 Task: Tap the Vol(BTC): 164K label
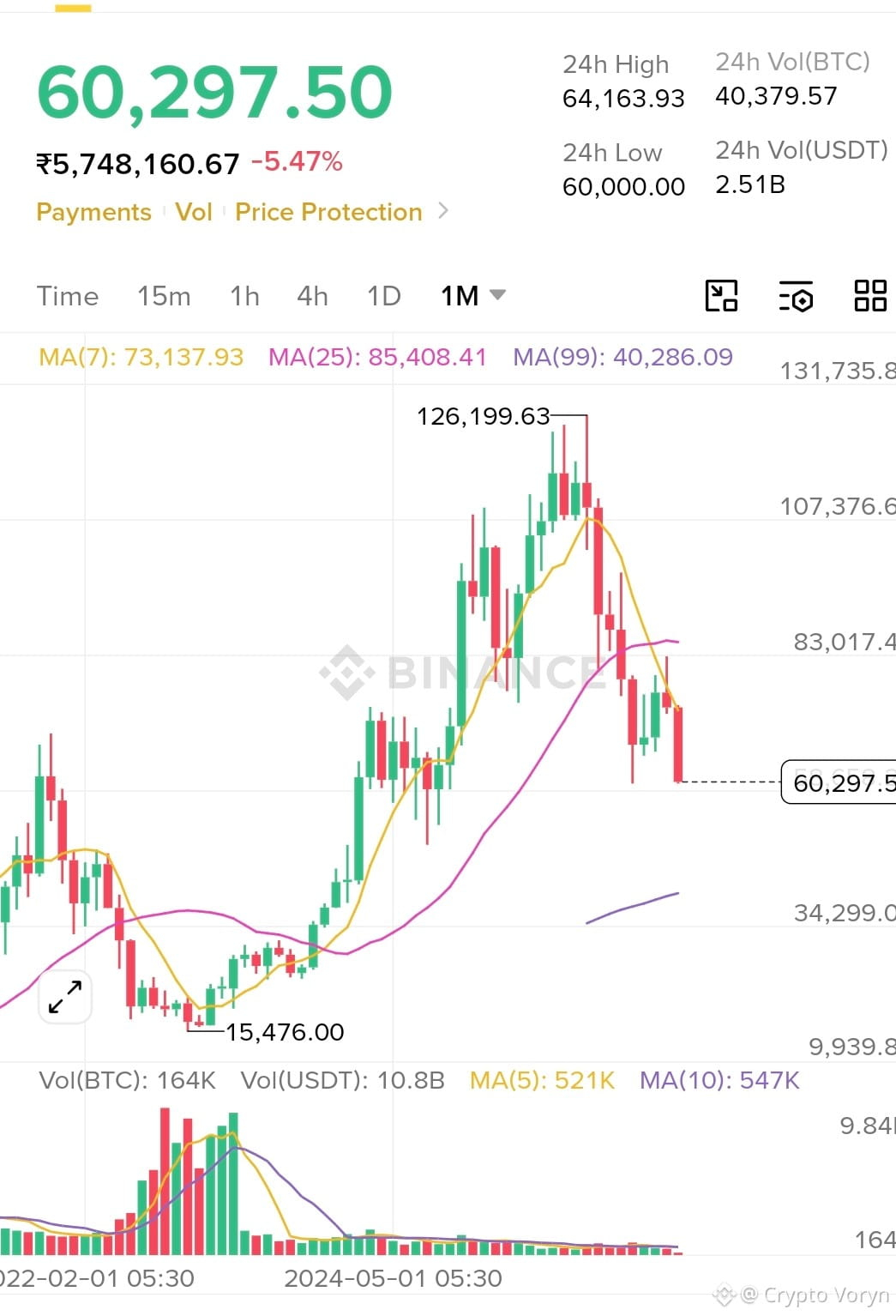pos(127,1080)
